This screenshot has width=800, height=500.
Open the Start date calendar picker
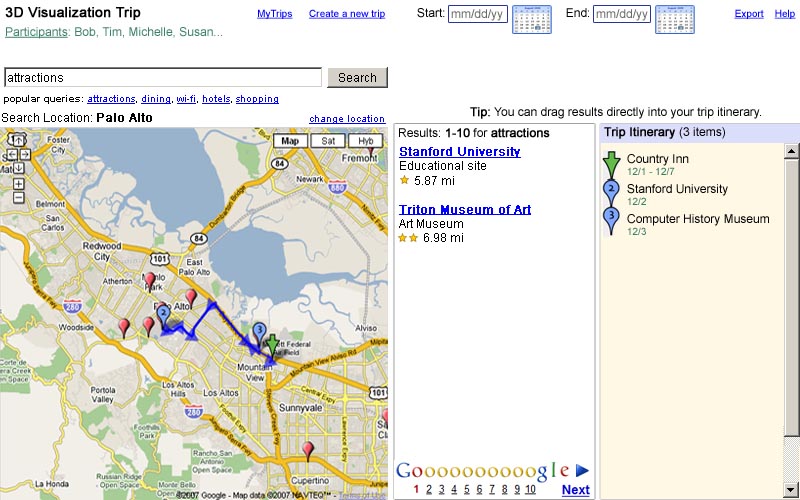coord(531,19)
